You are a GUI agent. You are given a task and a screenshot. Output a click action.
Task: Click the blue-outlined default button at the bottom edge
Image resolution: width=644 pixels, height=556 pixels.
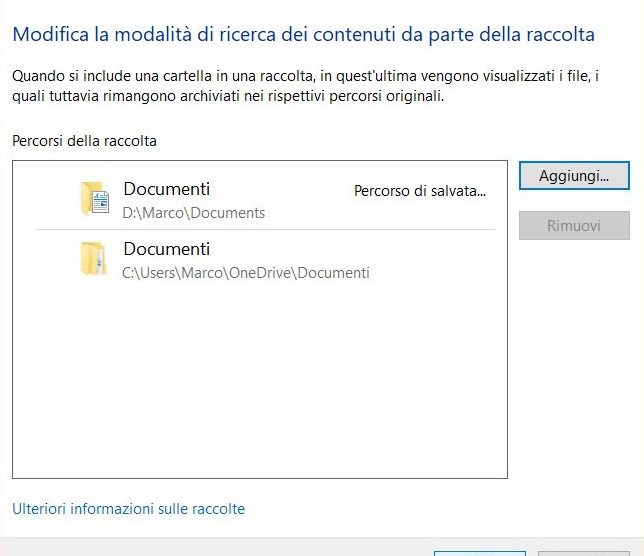(x=479, y=552)
